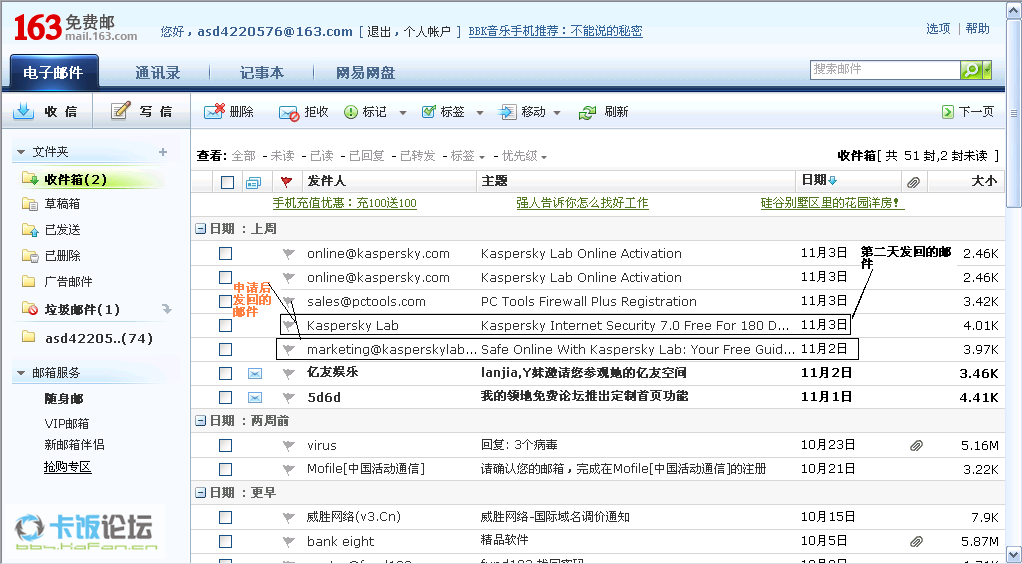Go to next page (下一页)

968,112
